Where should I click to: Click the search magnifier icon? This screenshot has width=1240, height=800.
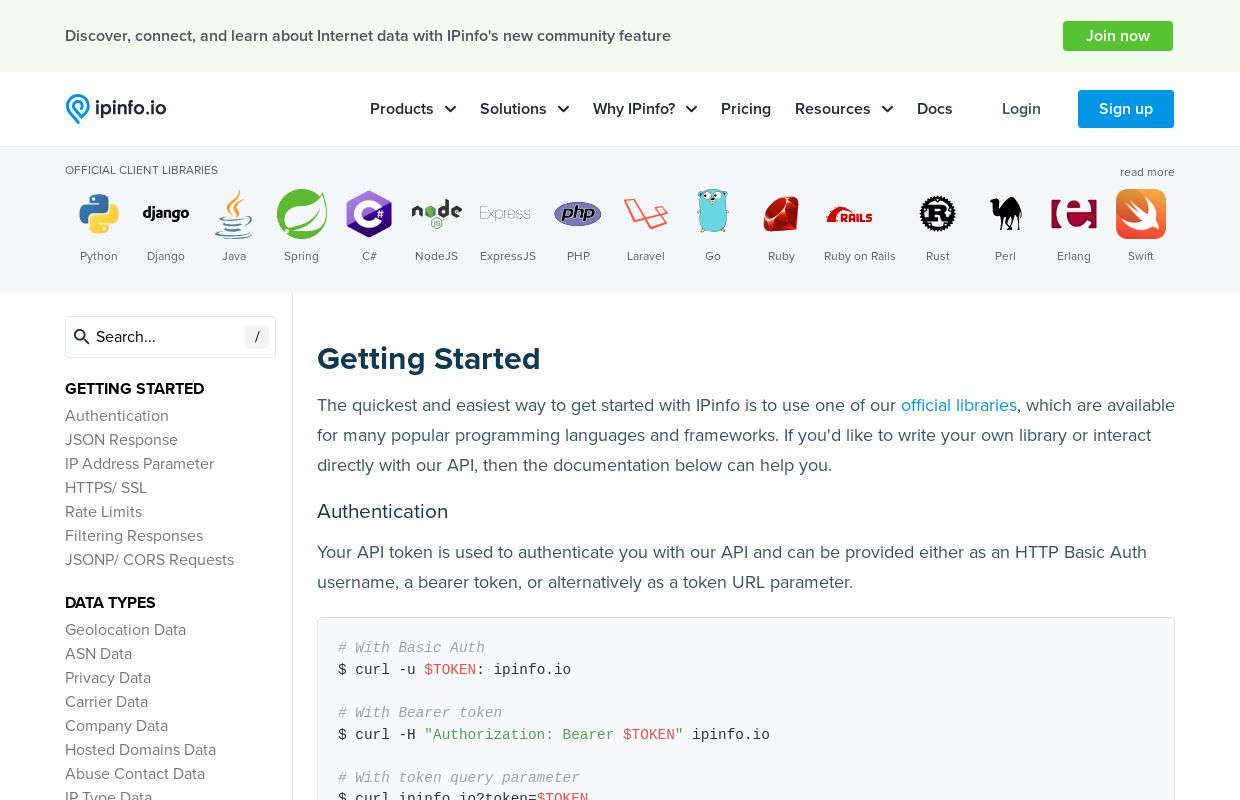[82, 337]
